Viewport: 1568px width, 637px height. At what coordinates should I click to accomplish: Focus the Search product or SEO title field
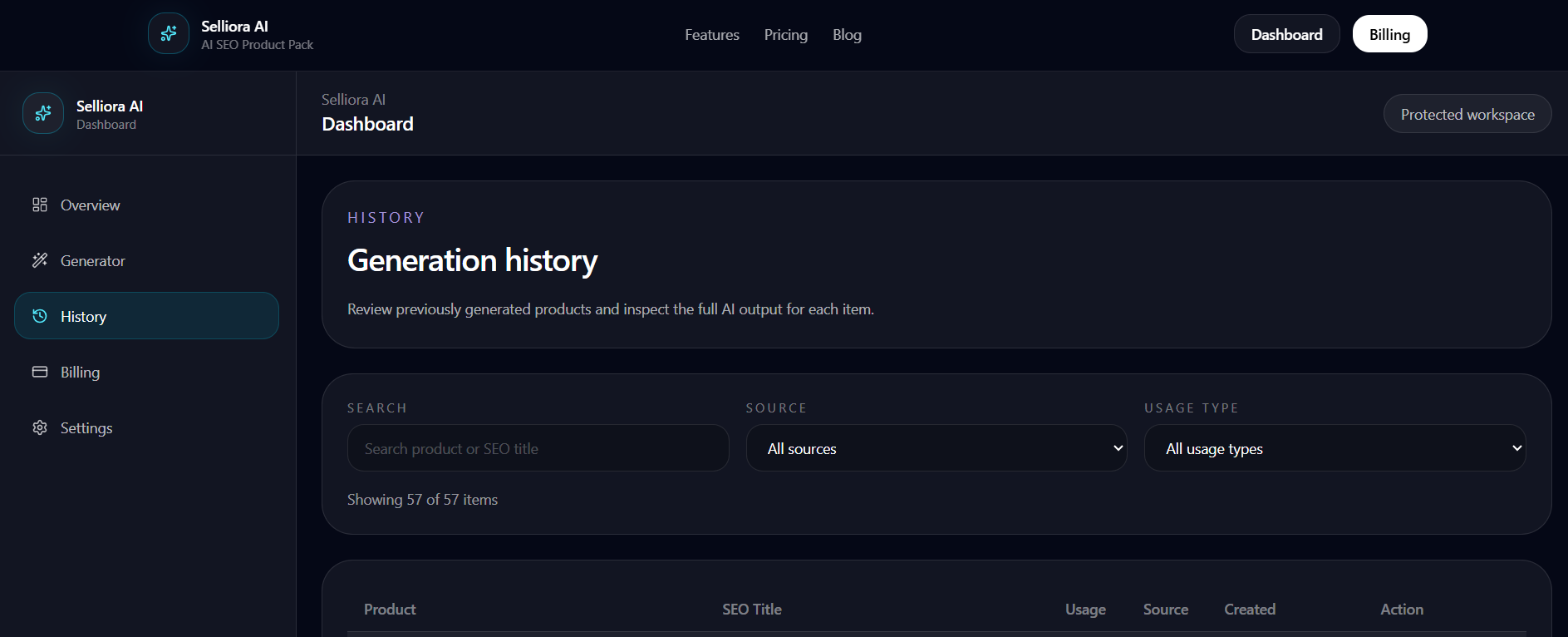pyautogui.click(x=538, y=448)
